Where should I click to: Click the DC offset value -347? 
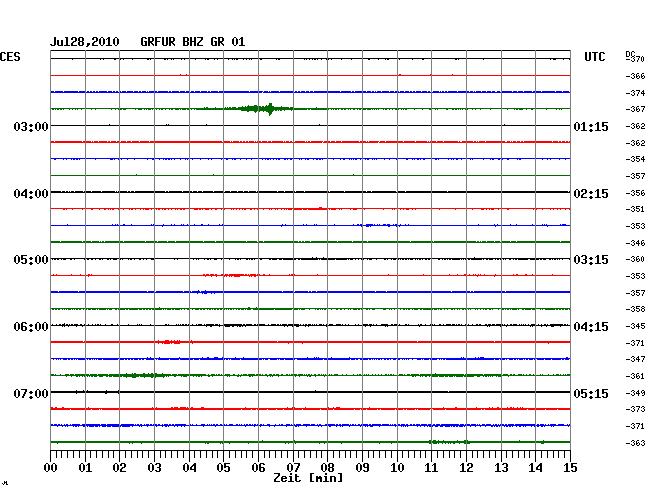click(635, 359)
